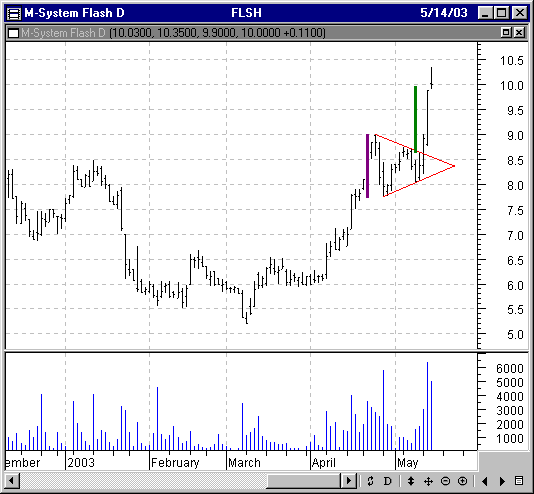
Task: Click the vertical rescale arrows icon
Action: click(411, 481)
